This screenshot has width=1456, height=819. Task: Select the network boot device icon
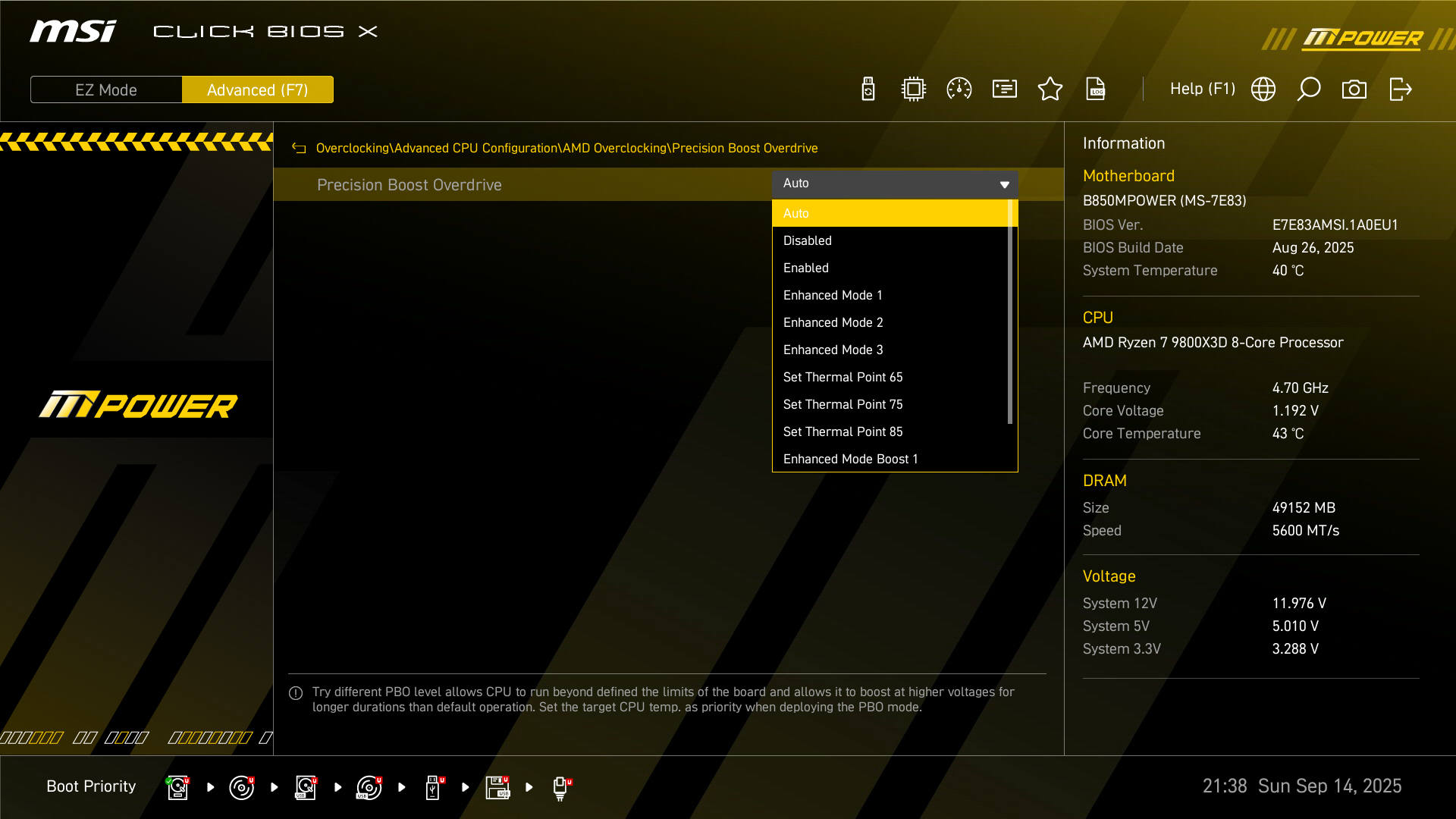click(560, 787)
